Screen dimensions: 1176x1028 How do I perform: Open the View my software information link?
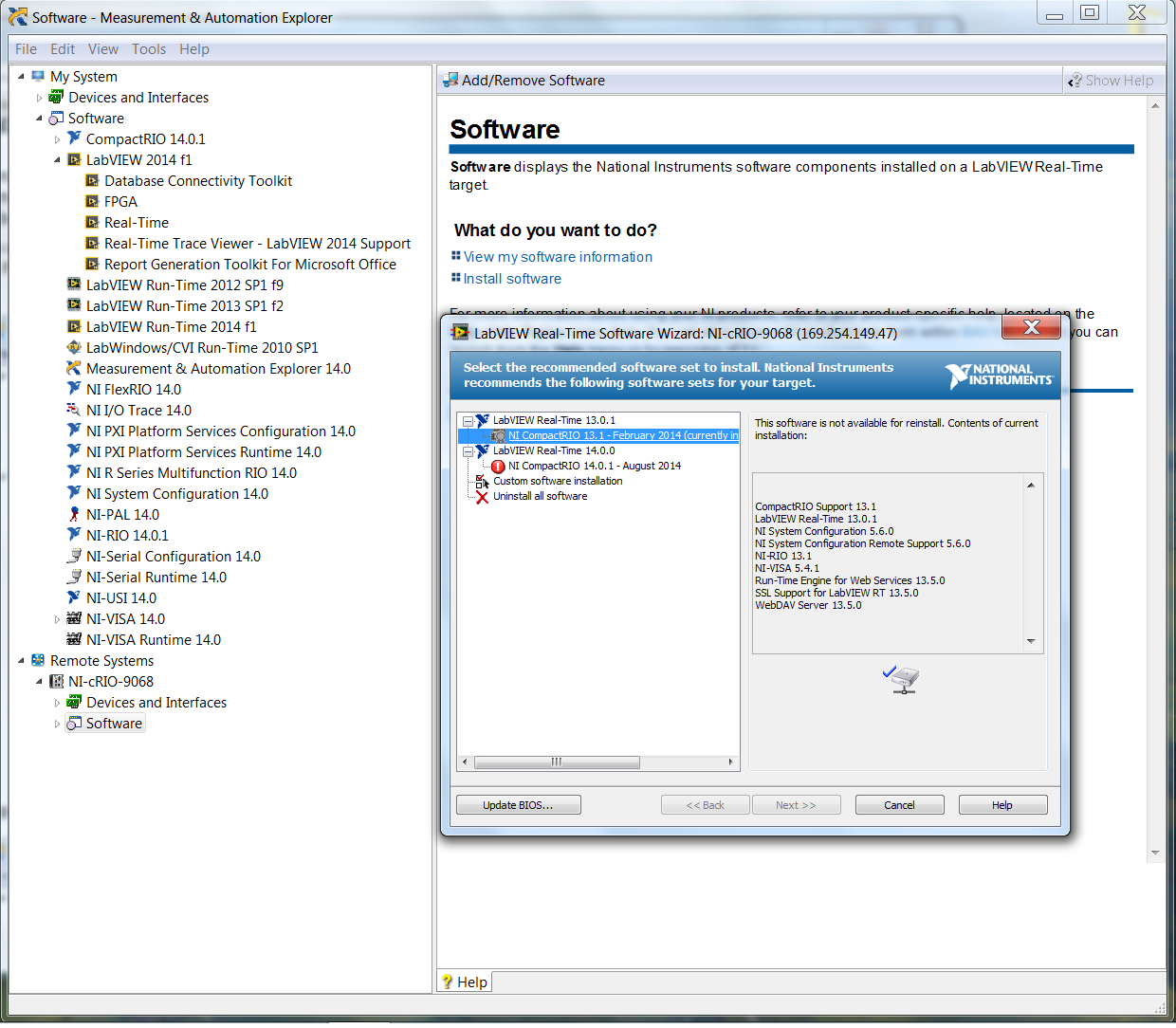[x=558, y=256]
